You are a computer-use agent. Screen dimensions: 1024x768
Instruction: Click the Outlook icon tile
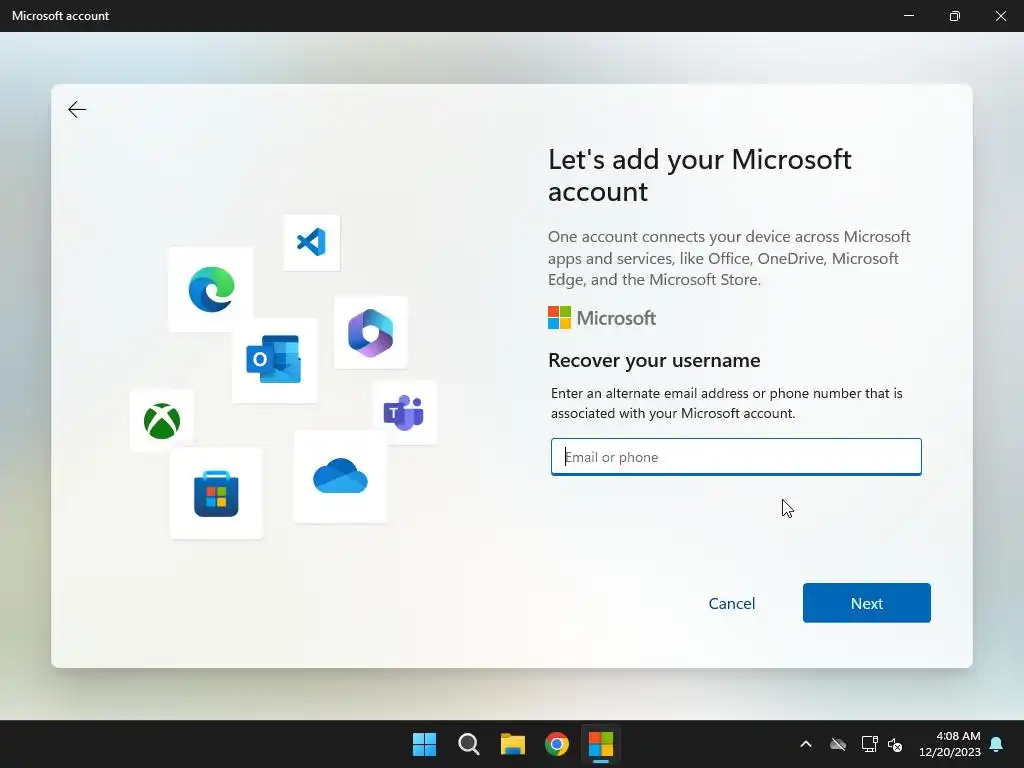(x=274, y=360)
